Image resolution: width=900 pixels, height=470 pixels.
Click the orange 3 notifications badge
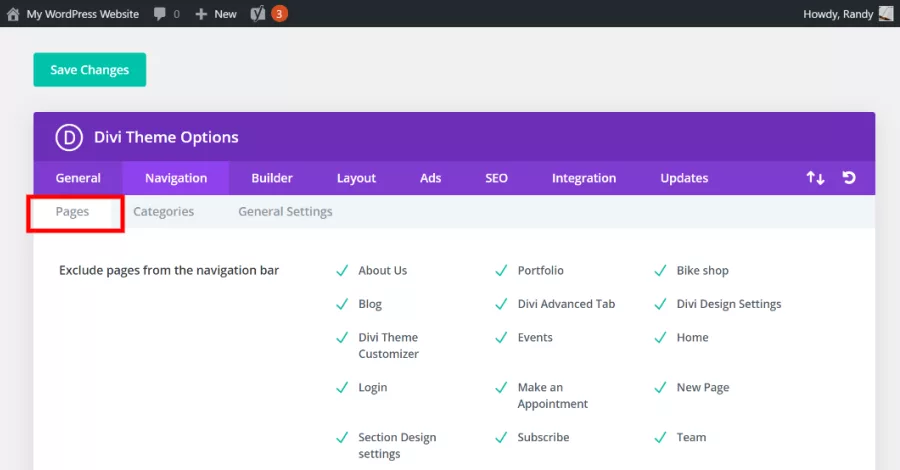280,14
